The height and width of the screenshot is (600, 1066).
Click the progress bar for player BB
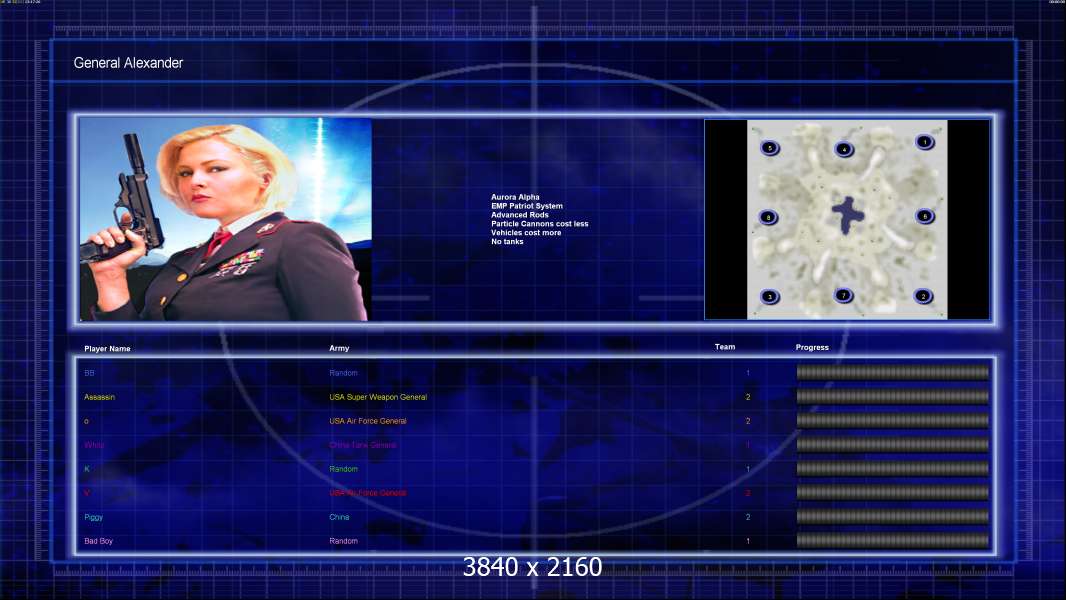coord(893,372)
